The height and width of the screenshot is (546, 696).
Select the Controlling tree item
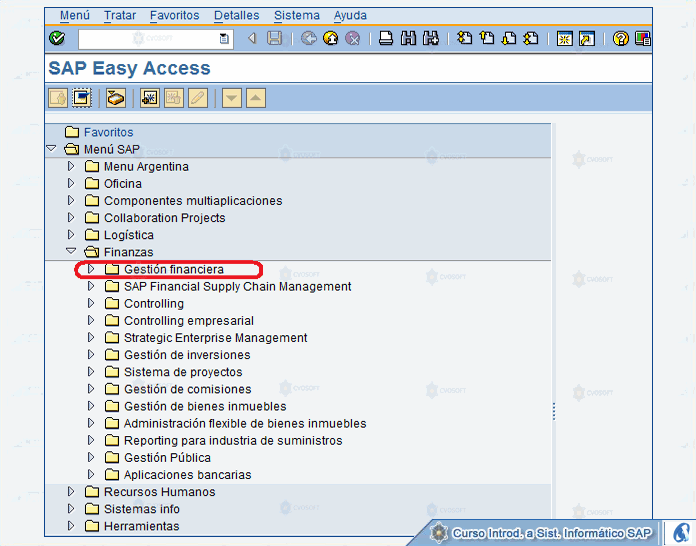click(154, 304)
